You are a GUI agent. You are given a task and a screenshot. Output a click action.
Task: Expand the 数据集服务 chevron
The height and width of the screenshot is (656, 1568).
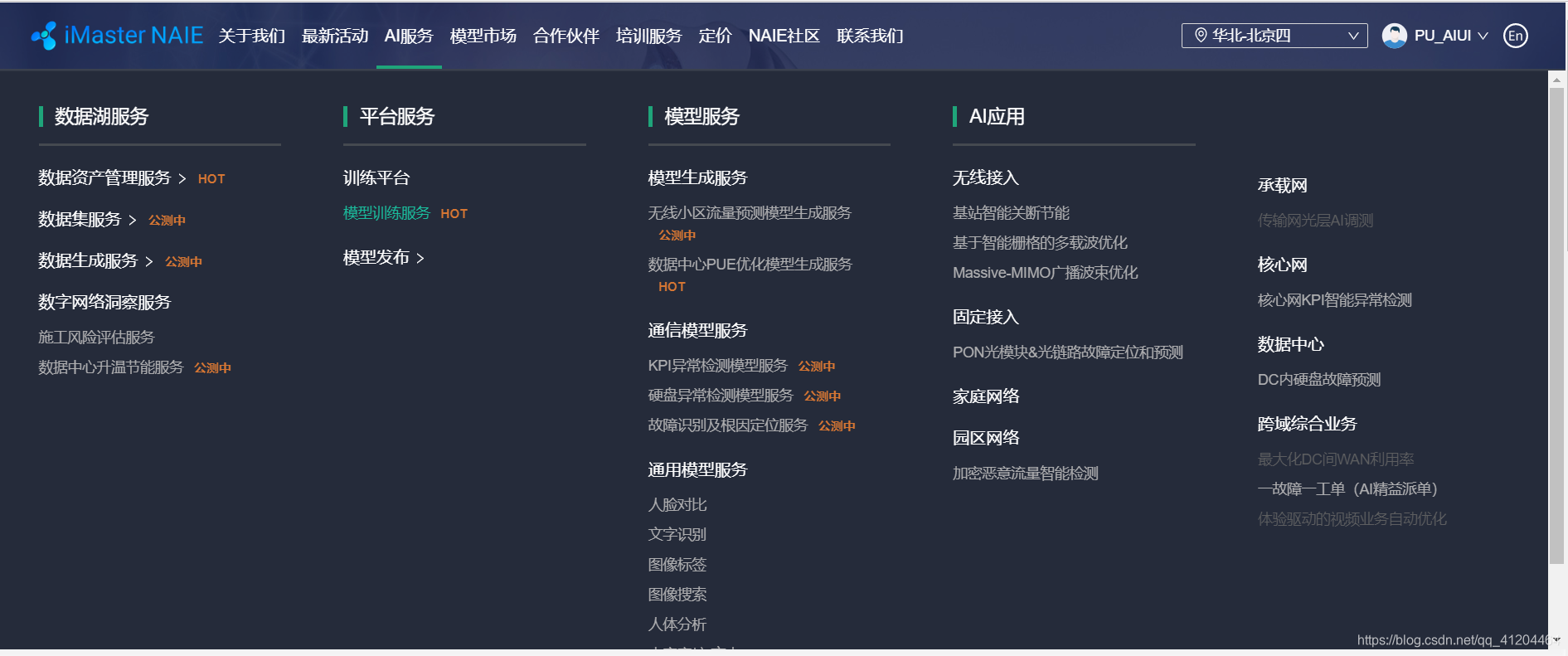(x=133, y=220)
